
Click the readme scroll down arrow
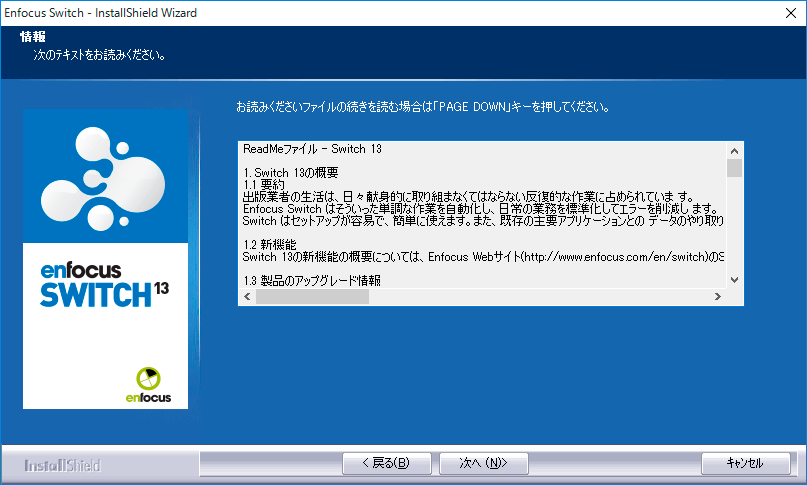[x=734, y=280]
